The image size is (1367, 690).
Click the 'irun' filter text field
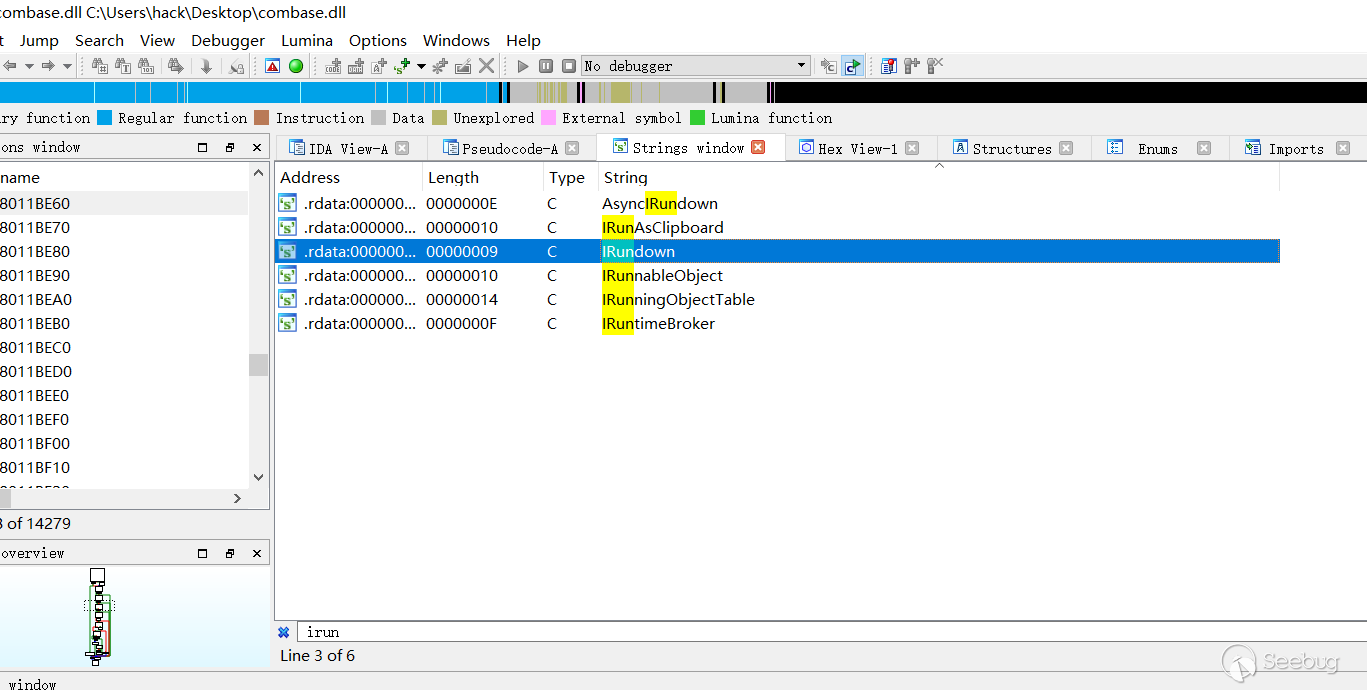(x=830, y=632)
